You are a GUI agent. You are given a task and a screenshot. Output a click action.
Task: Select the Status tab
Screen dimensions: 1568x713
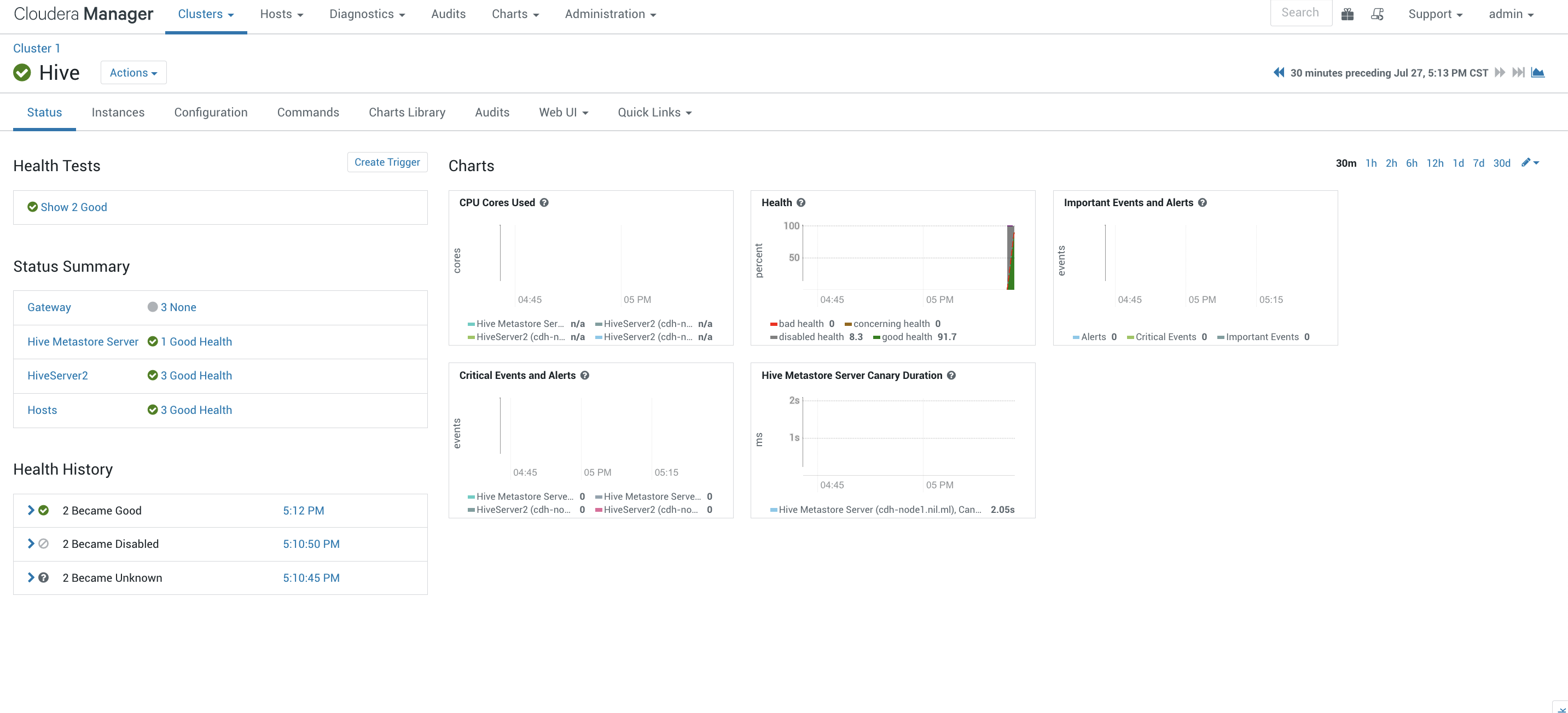[44, 113]
